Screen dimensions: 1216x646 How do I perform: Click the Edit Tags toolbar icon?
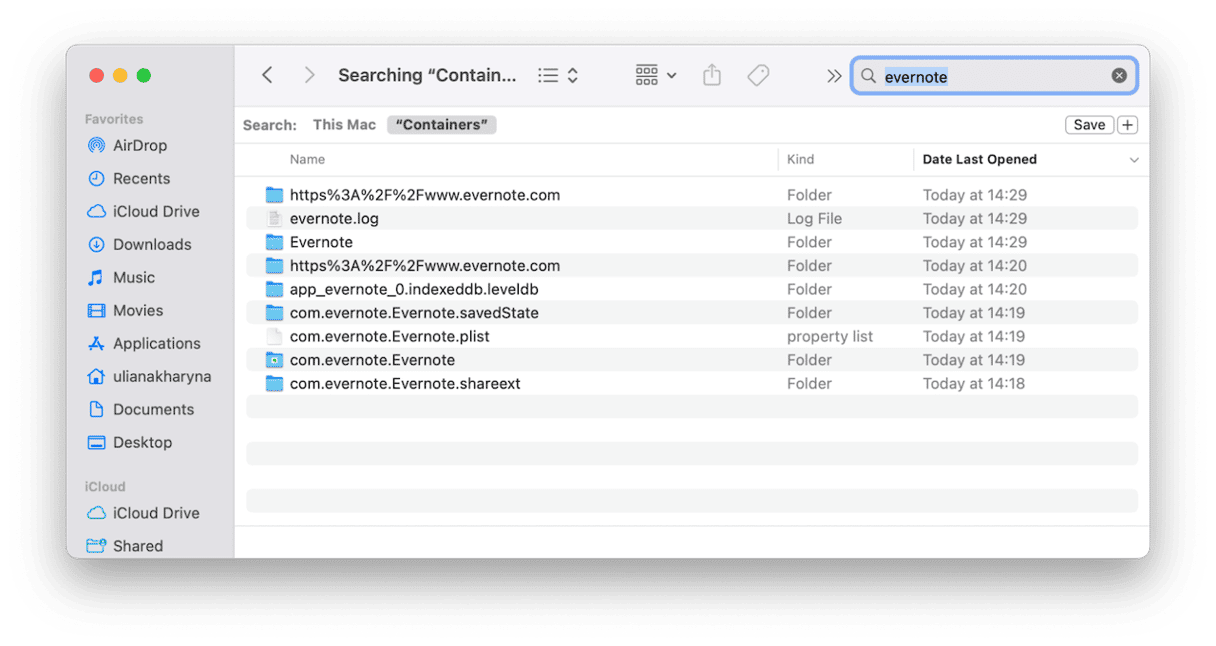coord(758,76)
